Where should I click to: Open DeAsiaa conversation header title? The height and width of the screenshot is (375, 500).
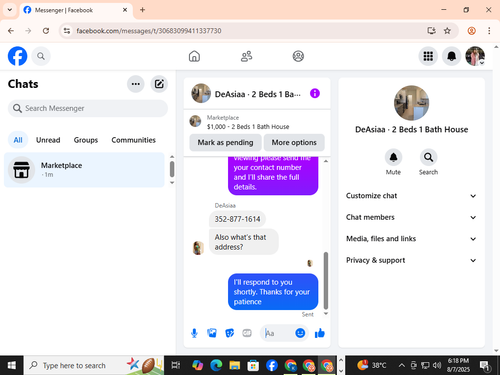(257, 94)
